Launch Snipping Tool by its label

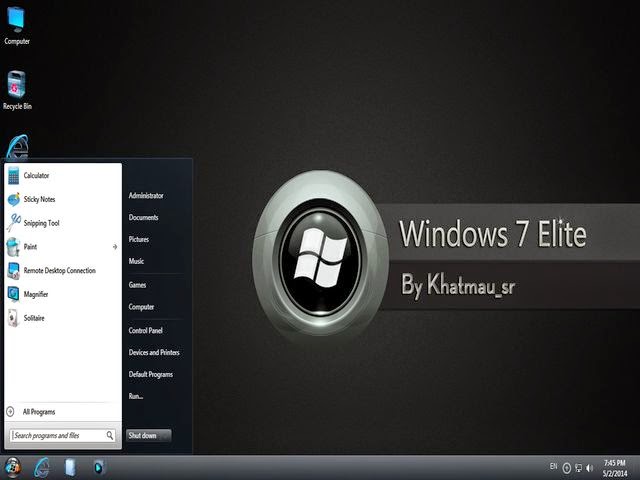tap(41, 223)
